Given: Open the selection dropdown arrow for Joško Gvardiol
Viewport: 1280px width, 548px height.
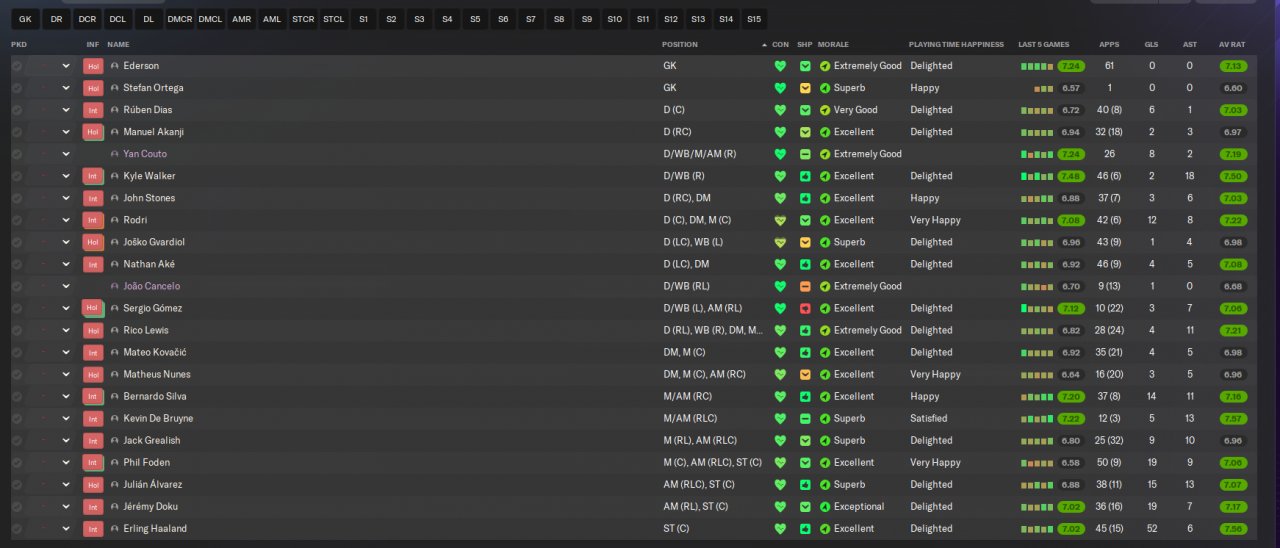Looking at the screenshot, I should [66, 242].
